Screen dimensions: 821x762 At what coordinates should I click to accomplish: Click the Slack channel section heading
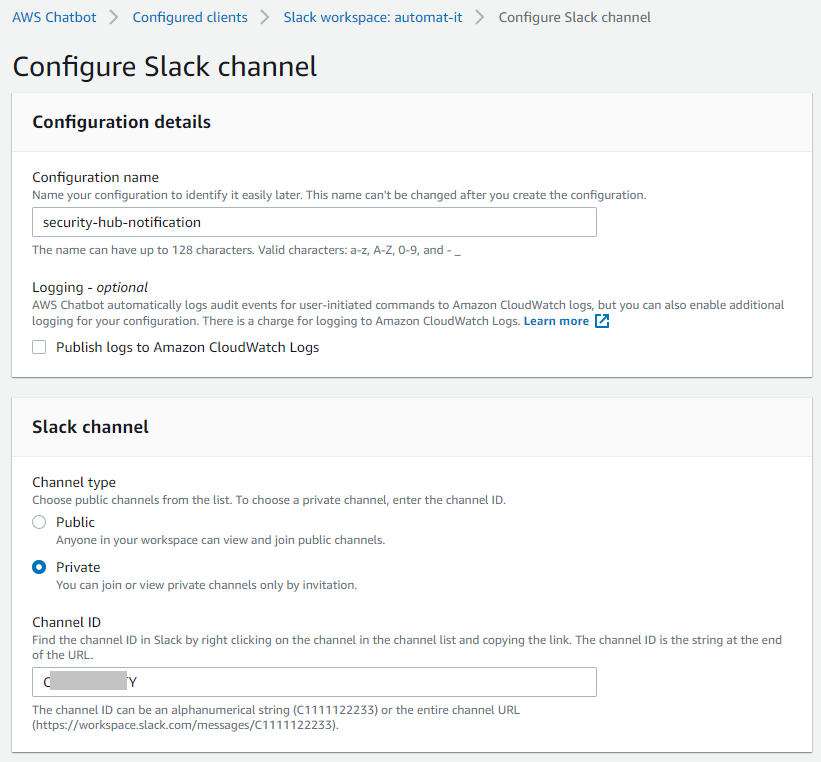(91, 427)
